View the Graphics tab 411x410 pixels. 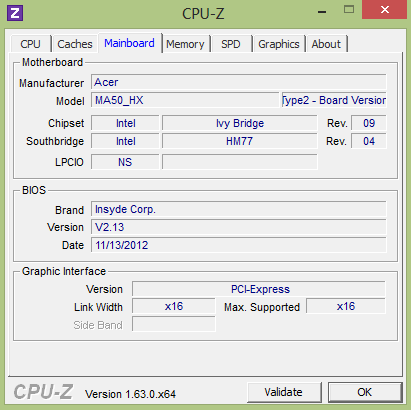[279, 44]
